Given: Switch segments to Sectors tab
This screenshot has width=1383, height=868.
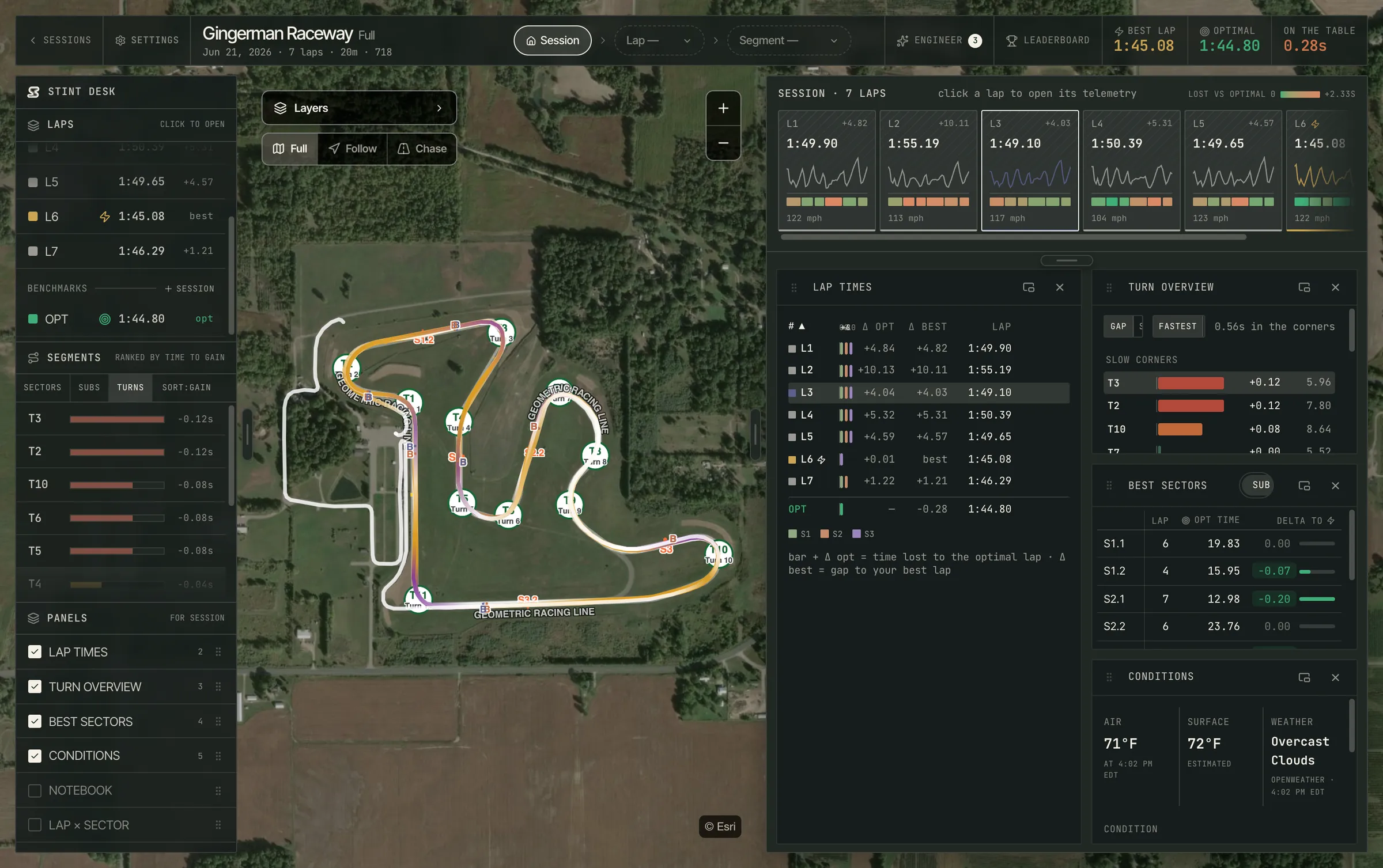Looking at the screenshot, I should click(43, 388).
